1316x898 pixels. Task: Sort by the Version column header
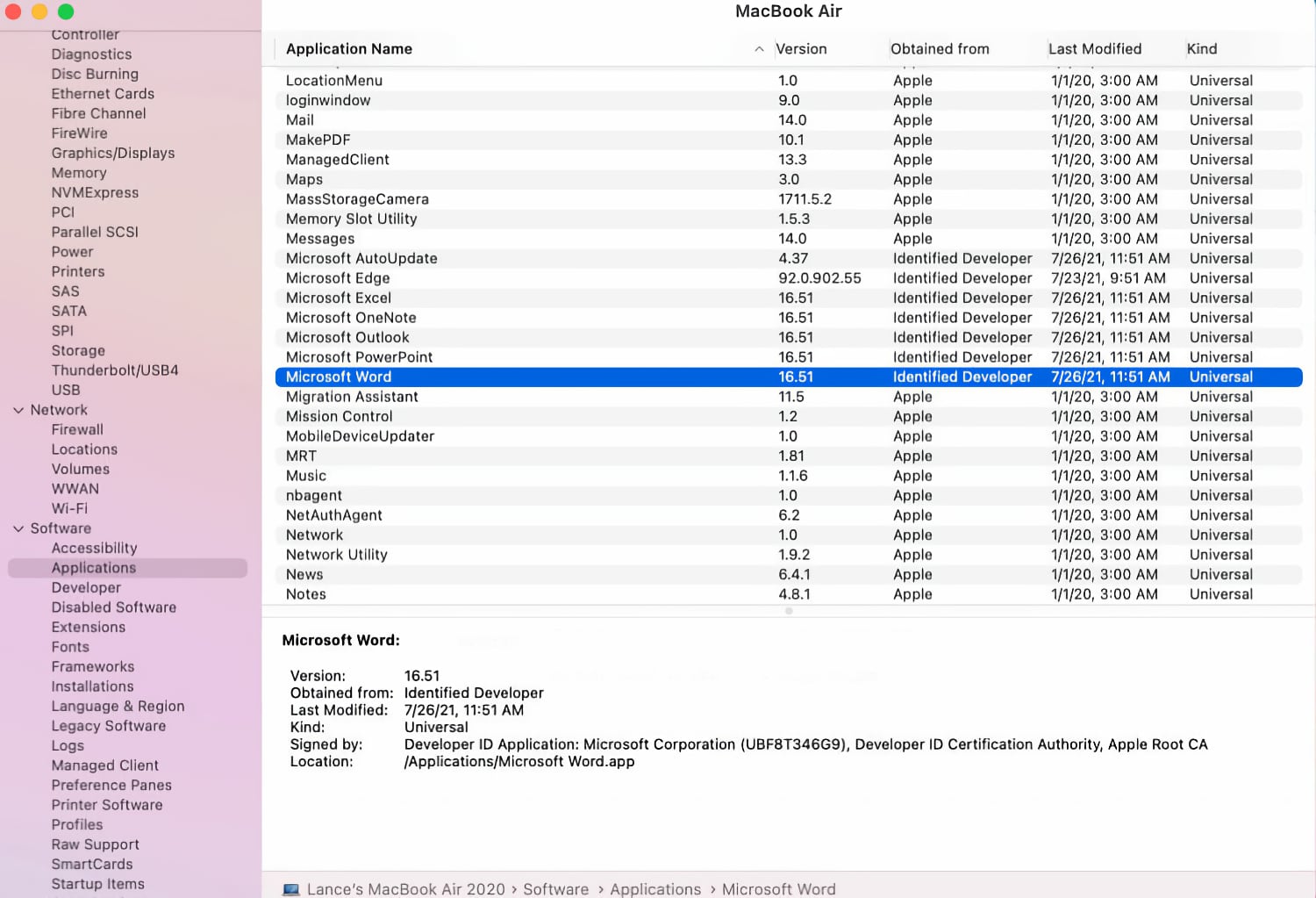click(x=800, y=49)
